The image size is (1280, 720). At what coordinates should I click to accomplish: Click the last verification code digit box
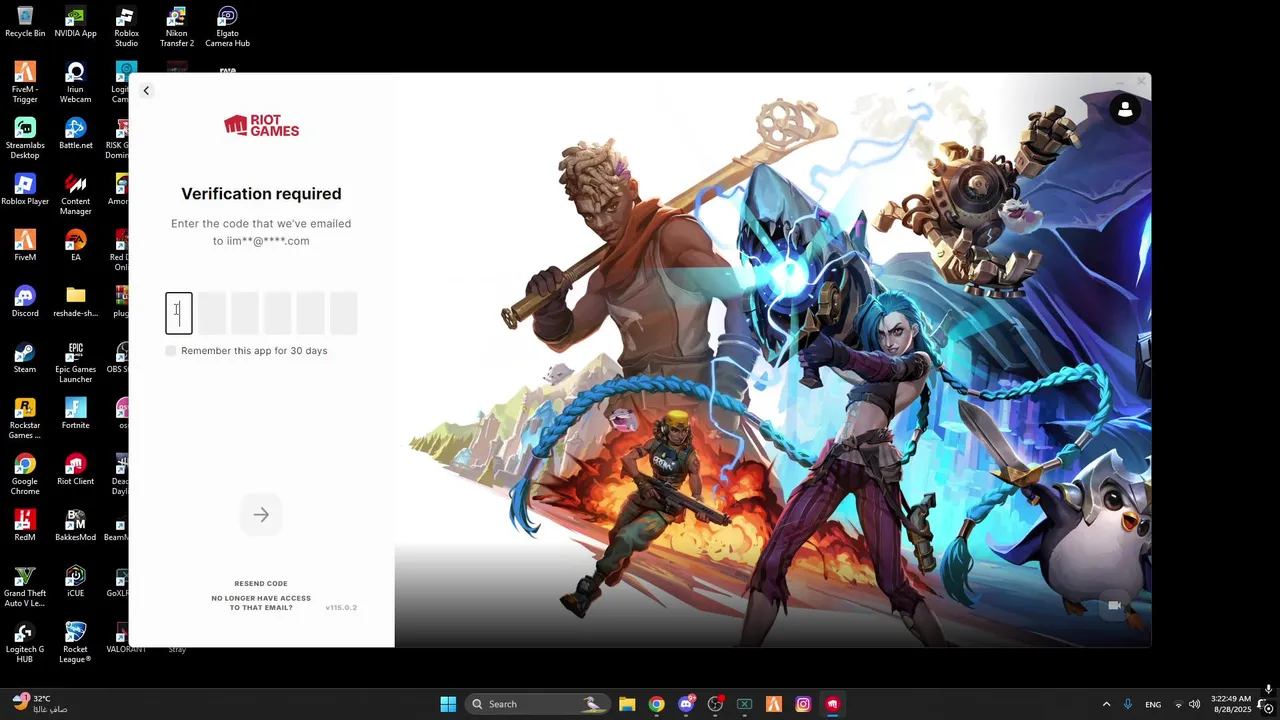point(344,313)
